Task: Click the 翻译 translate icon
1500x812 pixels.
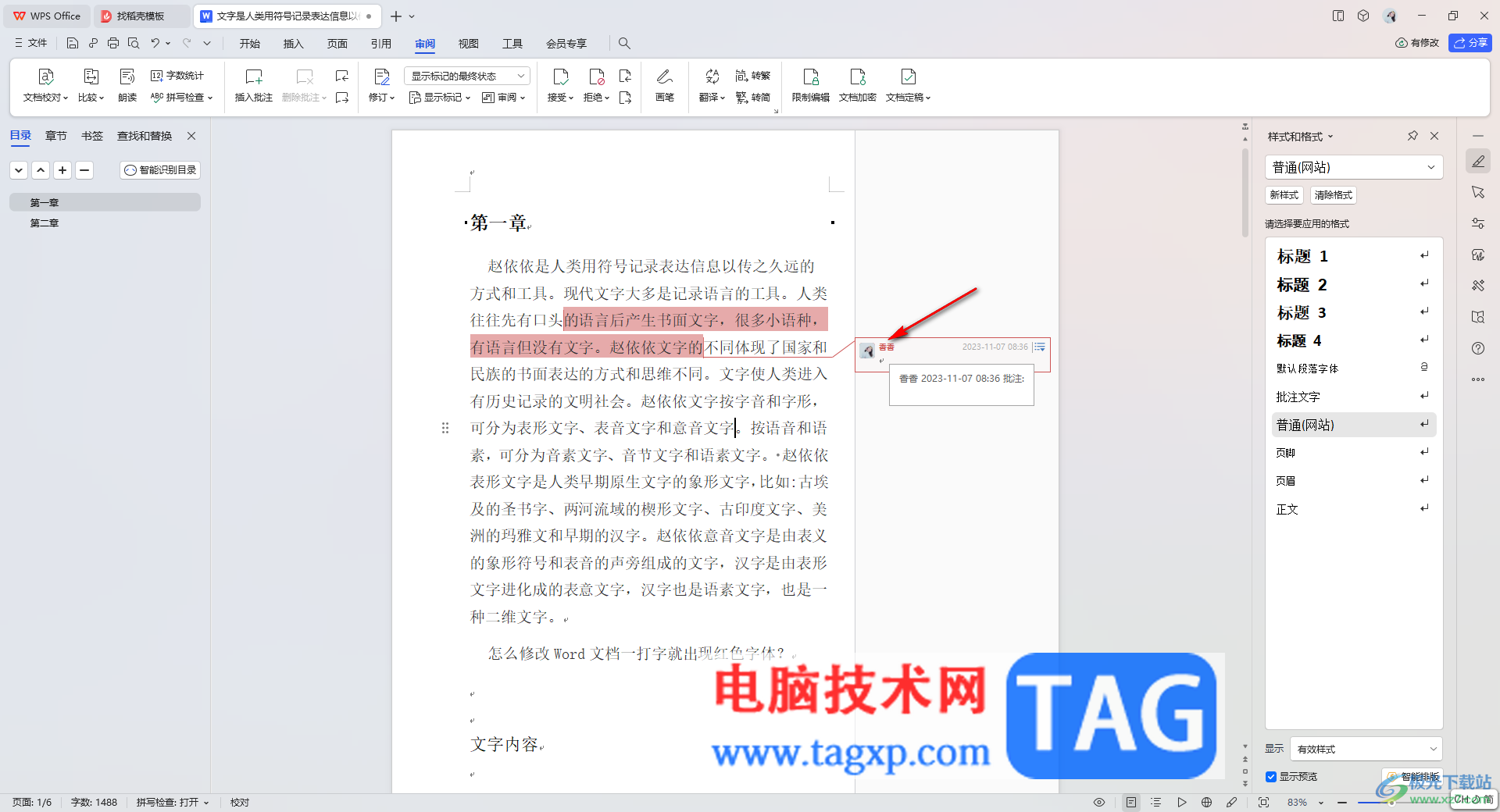Action: pos(712,77)
